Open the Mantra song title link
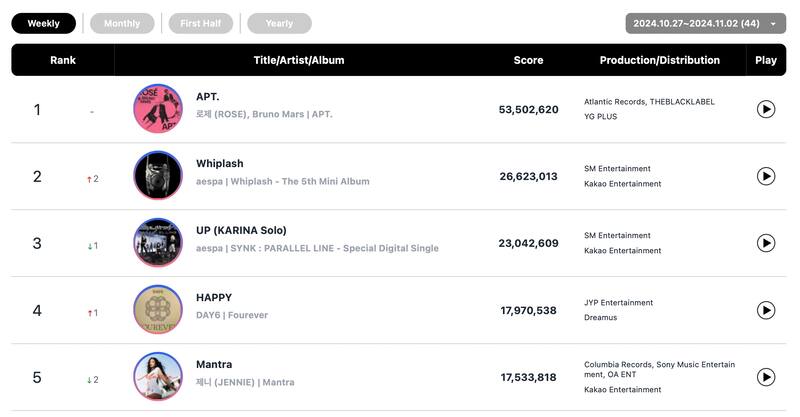 click(x=214, y=365)
